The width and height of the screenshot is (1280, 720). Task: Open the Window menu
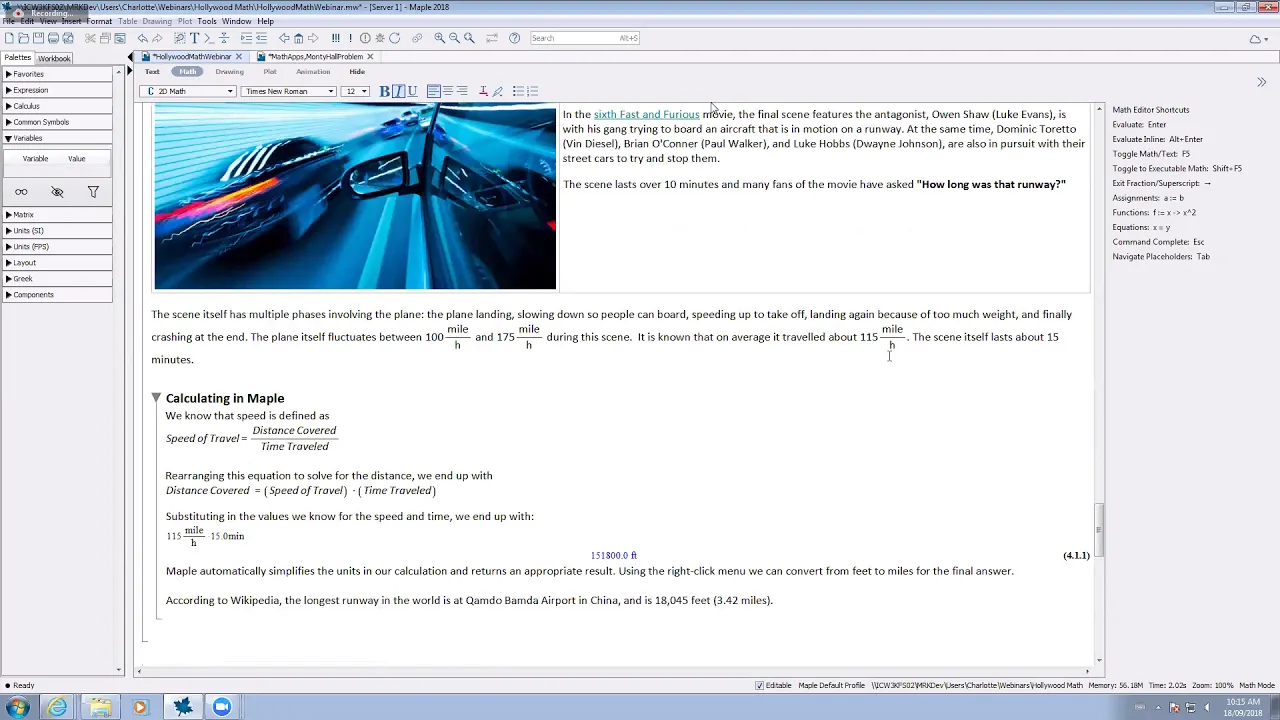point(237,21)
